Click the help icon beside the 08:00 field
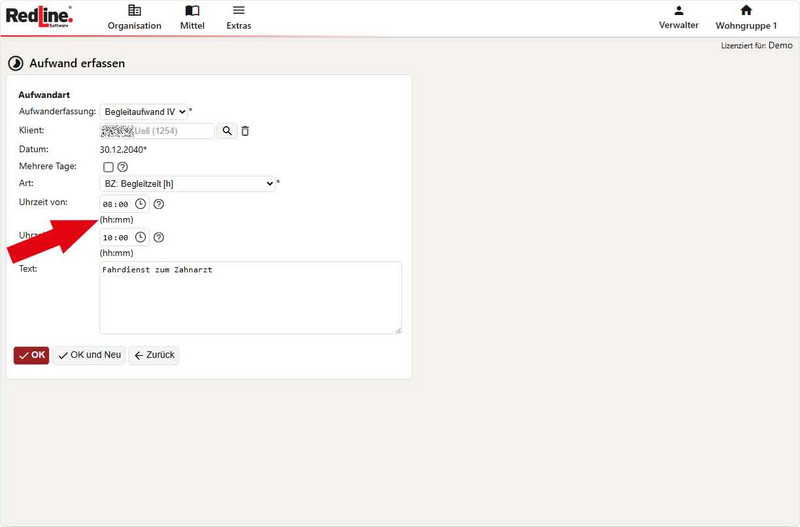This screenshot has width=800, height=527. [x=158, y=204]
